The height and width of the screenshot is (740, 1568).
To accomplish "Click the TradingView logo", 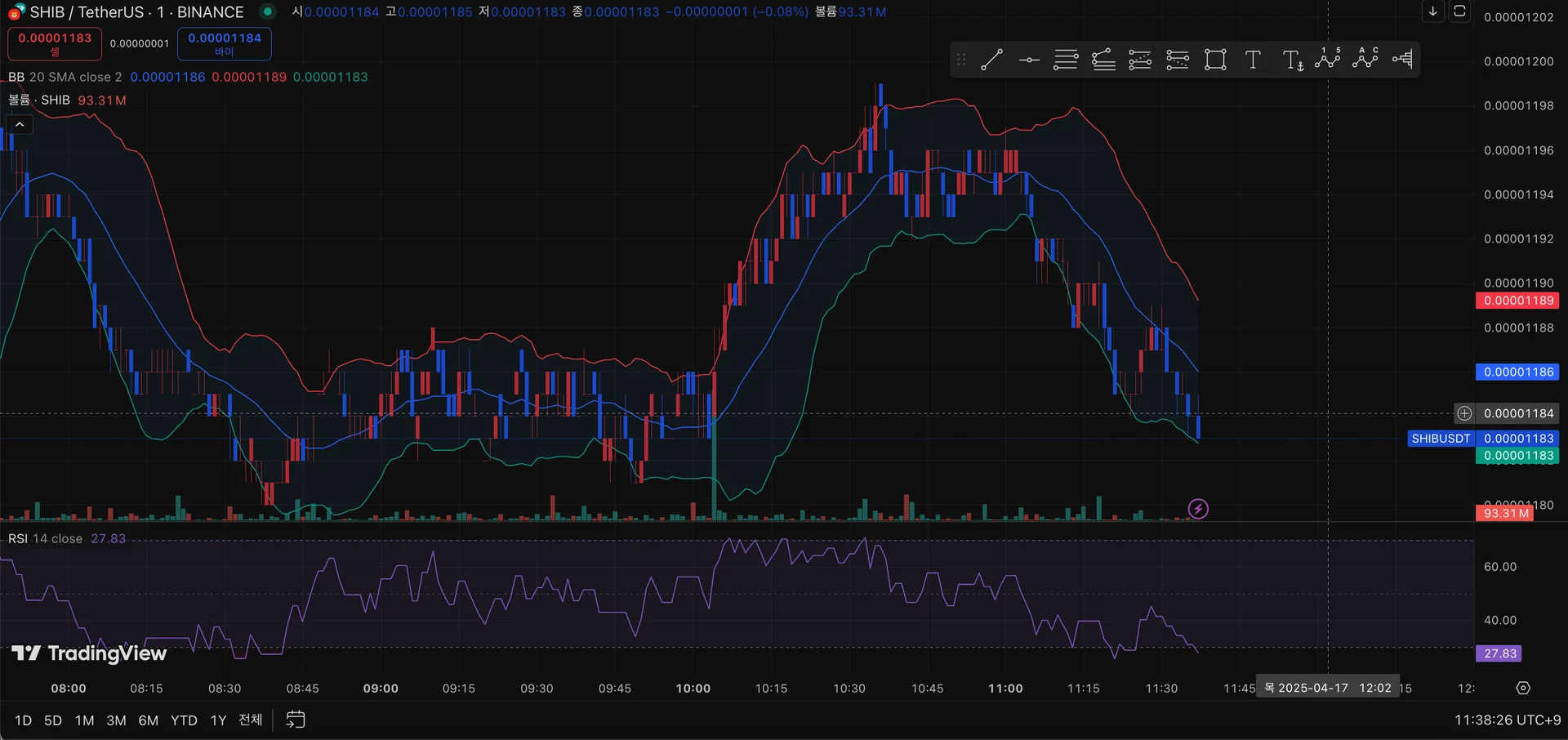I will click(89, 653).
